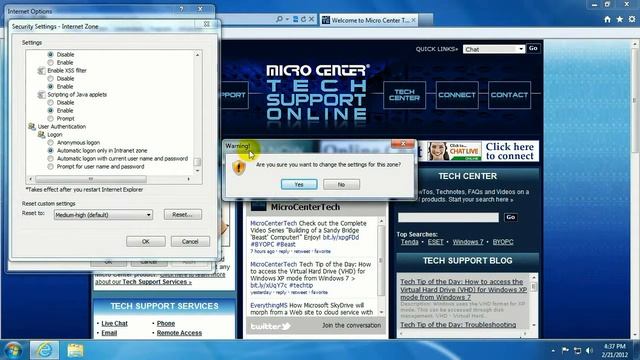Click No in the Warning dialog
Viewport: 640px width, 360px height.
(x=341, y=184)
